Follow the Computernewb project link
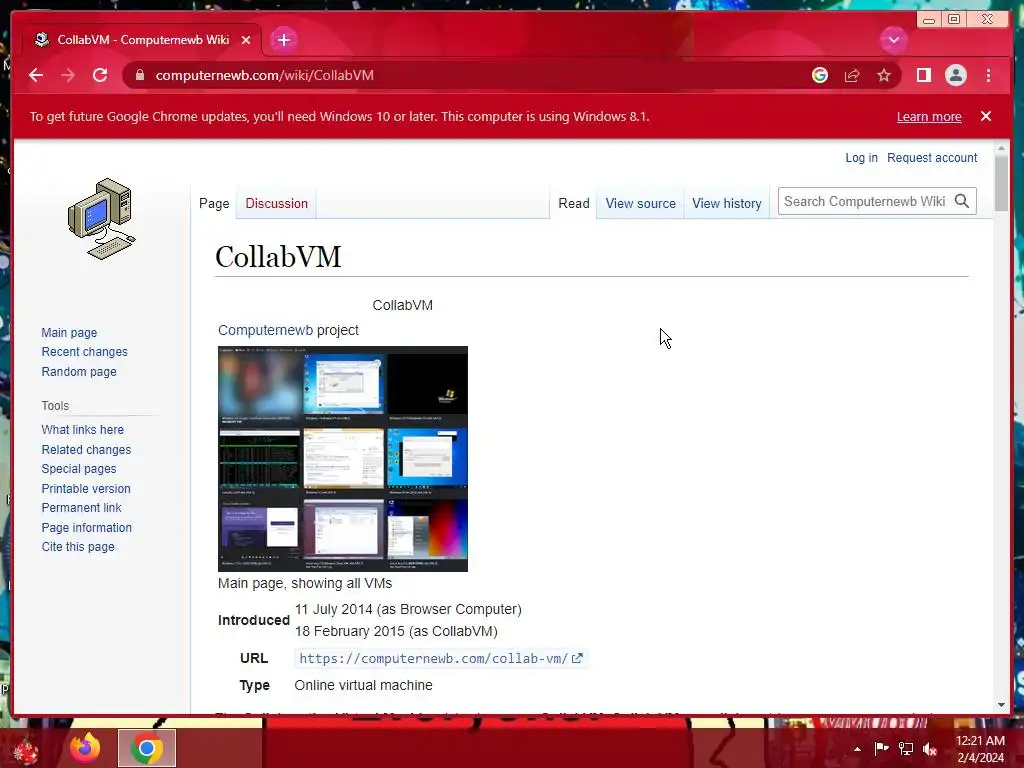 (265, 330)
